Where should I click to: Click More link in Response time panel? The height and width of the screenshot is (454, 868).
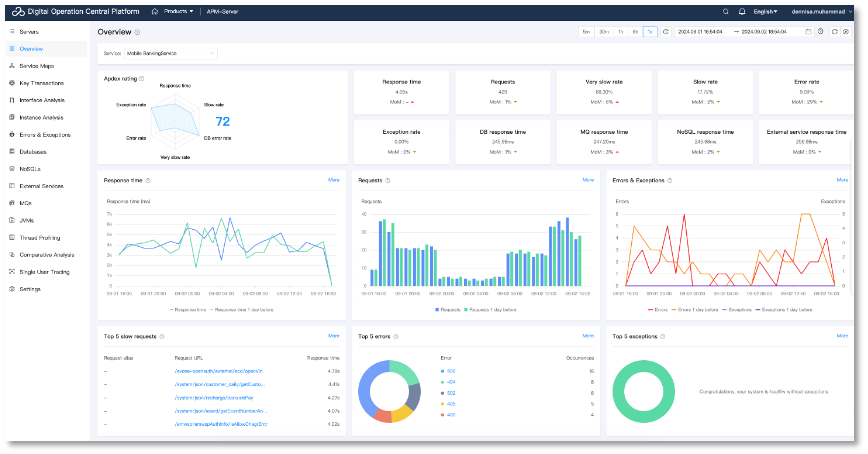pos(334,180)
